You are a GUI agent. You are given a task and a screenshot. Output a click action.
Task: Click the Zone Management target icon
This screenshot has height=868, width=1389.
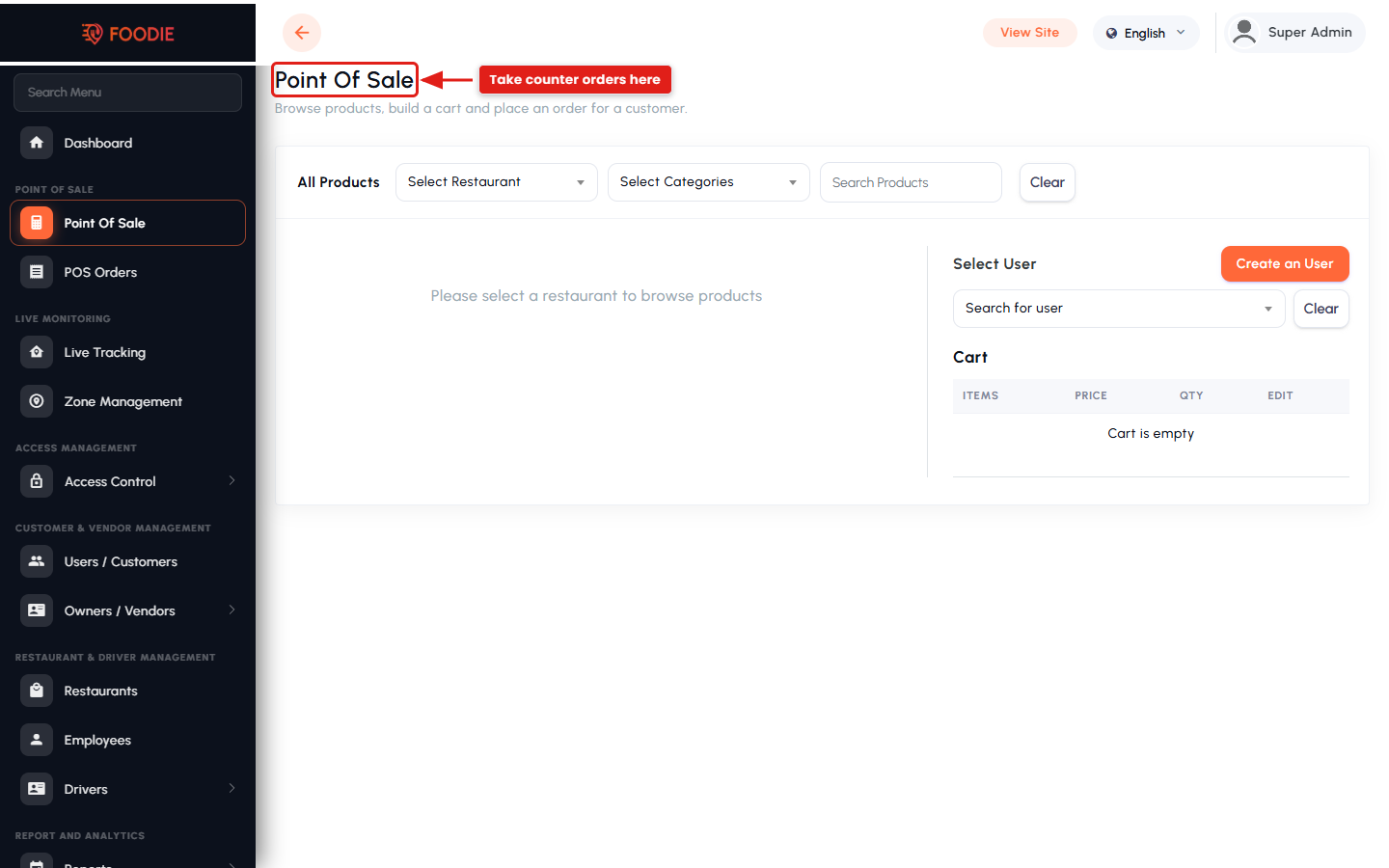[x=37, y=401]
